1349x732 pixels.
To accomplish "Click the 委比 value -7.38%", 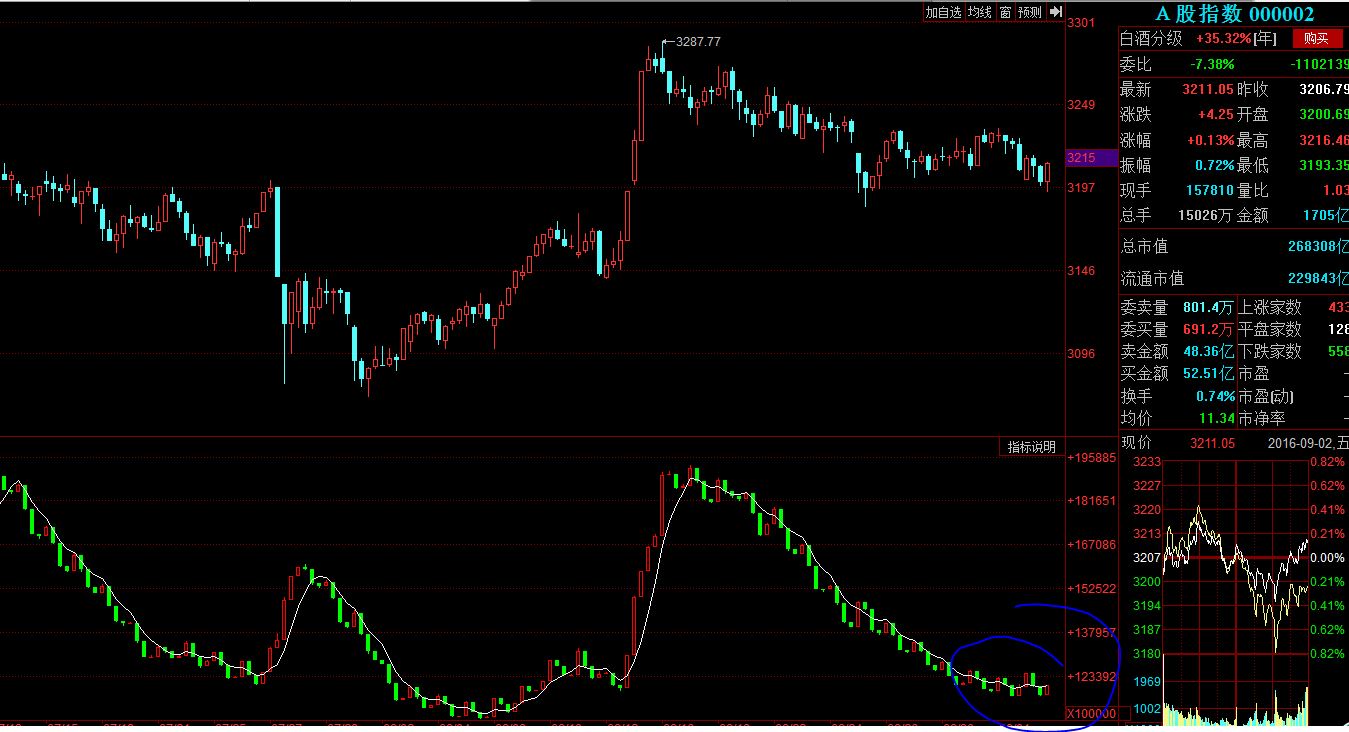I will (1212, 65).
